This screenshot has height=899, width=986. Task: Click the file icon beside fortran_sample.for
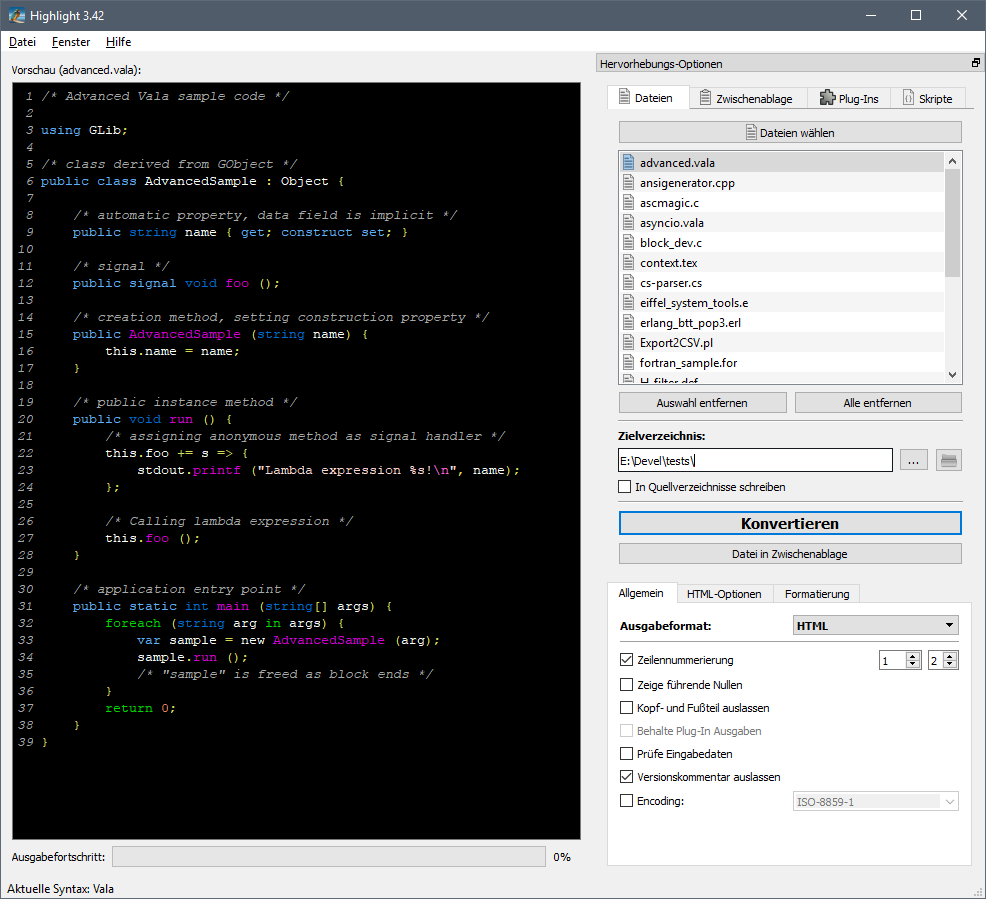[x=628, y=363]
